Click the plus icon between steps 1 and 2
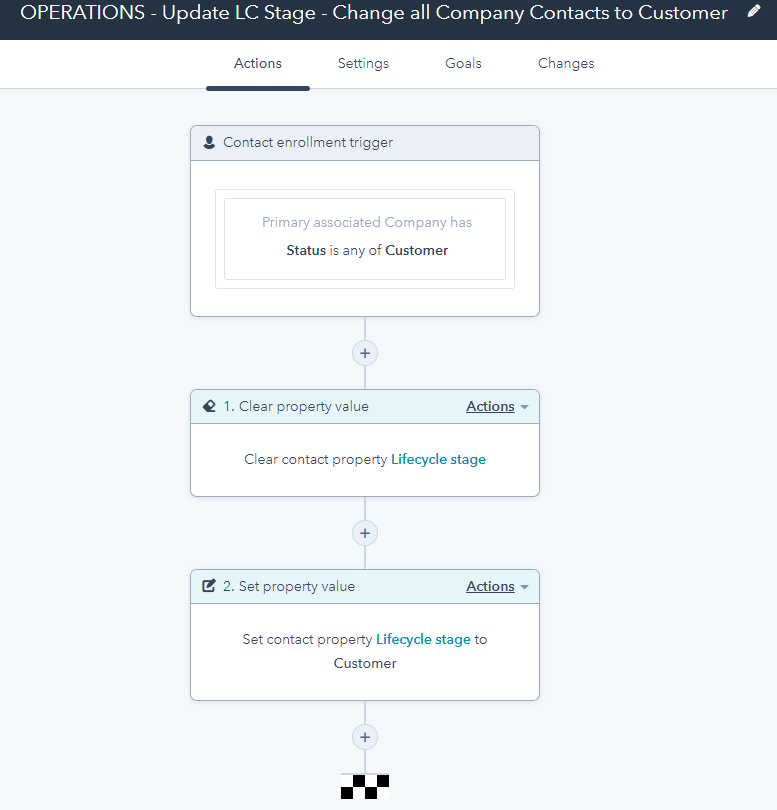Screen dimensions: 777x810 tap(364, 533)
